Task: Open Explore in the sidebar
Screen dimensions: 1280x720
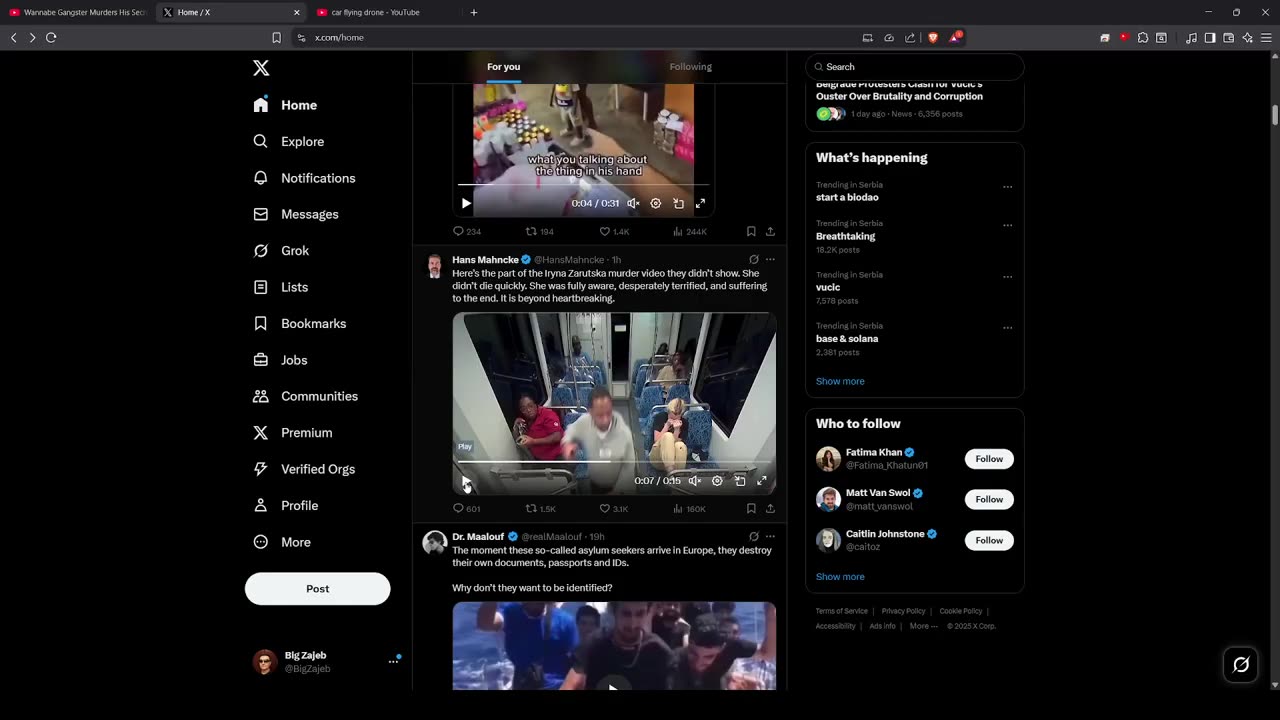Action: tap(288, 141)
